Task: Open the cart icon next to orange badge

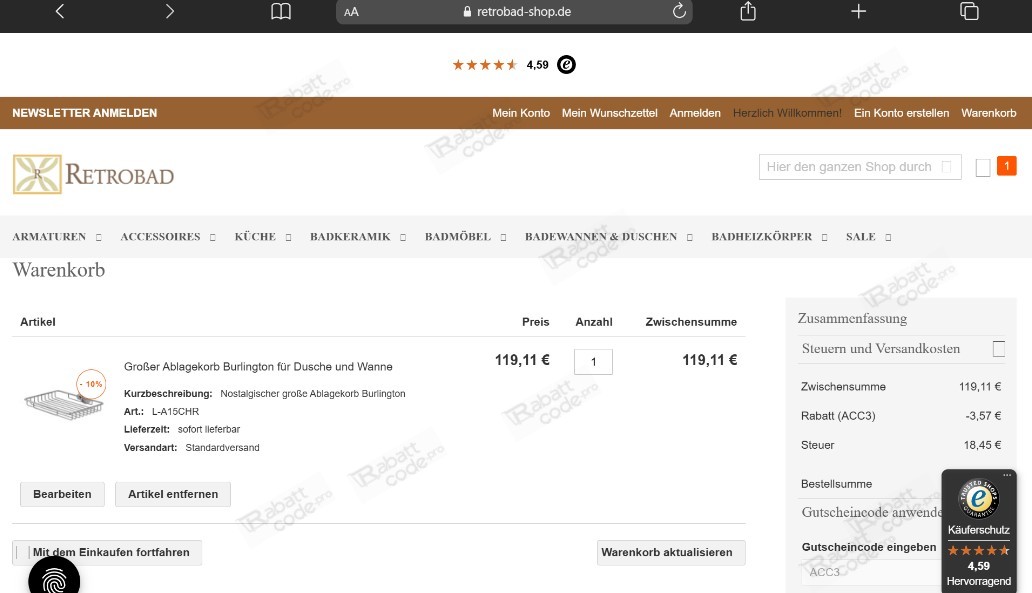Action: pyautogui.click(x=983, y=168)
